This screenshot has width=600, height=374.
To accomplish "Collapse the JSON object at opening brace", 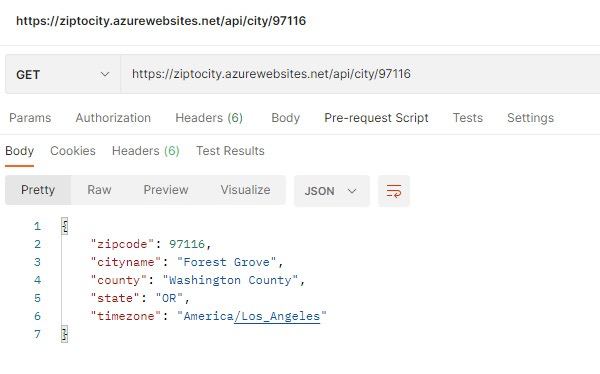I will 64,226.
